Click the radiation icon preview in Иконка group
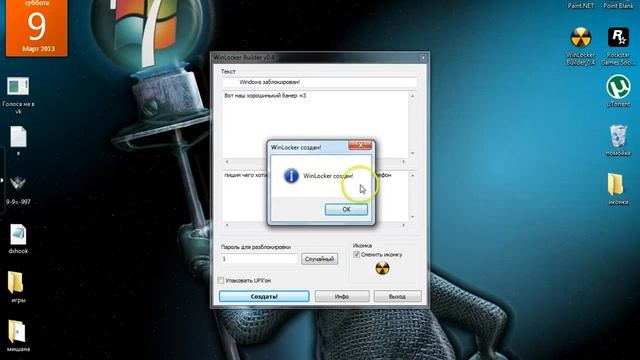 [382, 269]
